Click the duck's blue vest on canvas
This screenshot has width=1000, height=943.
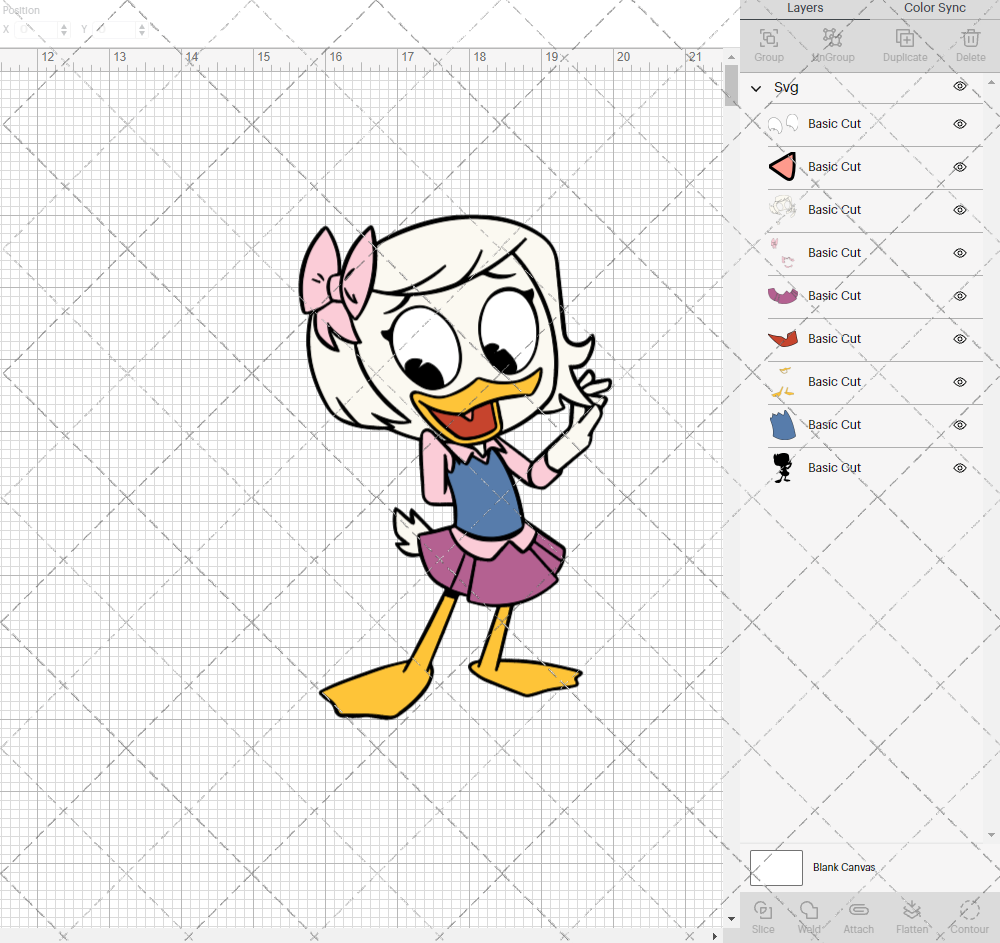coord(485,494)
